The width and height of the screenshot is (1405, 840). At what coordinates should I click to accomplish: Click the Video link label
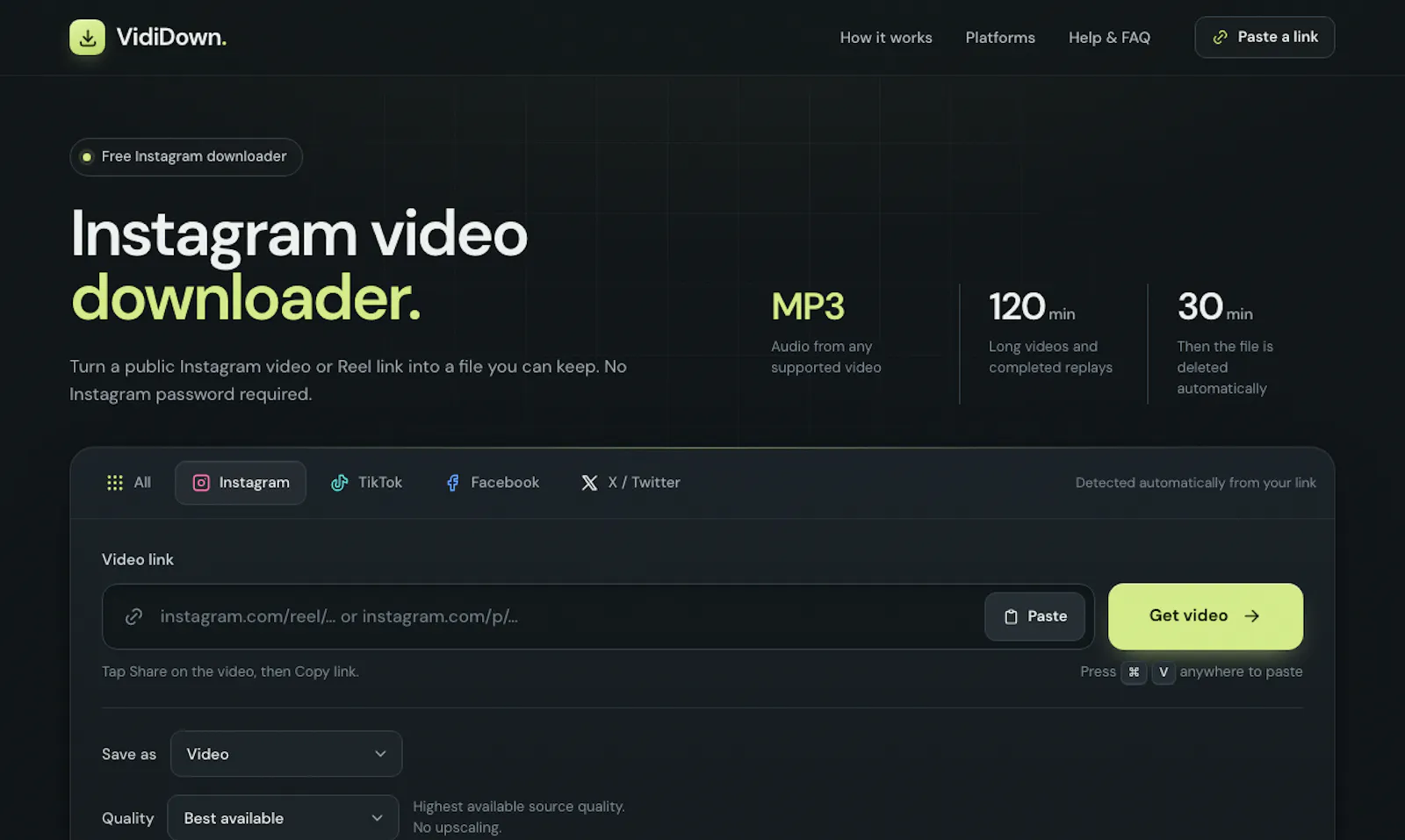138,560
